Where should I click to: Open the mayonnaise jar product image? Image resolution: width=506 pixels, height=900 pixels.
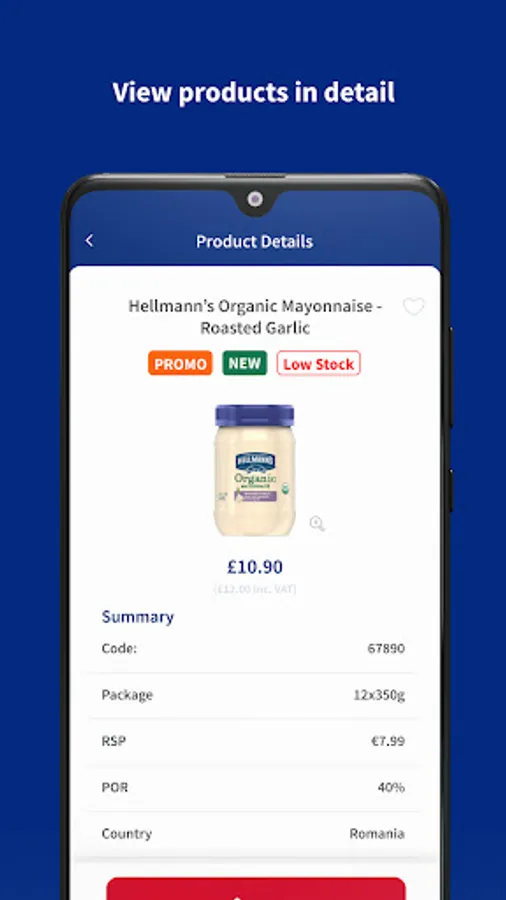[254, 470]
